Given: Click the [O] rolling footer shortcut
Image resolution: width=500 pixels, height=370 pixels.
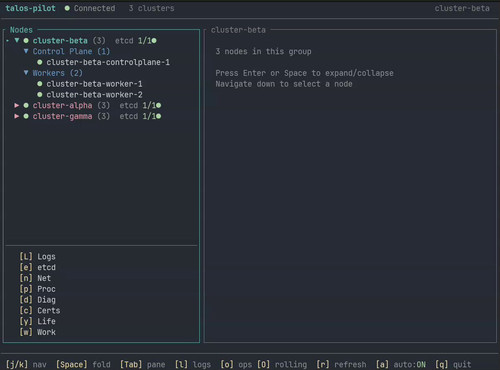Looking at the screenshot, I should pos(282,364).
